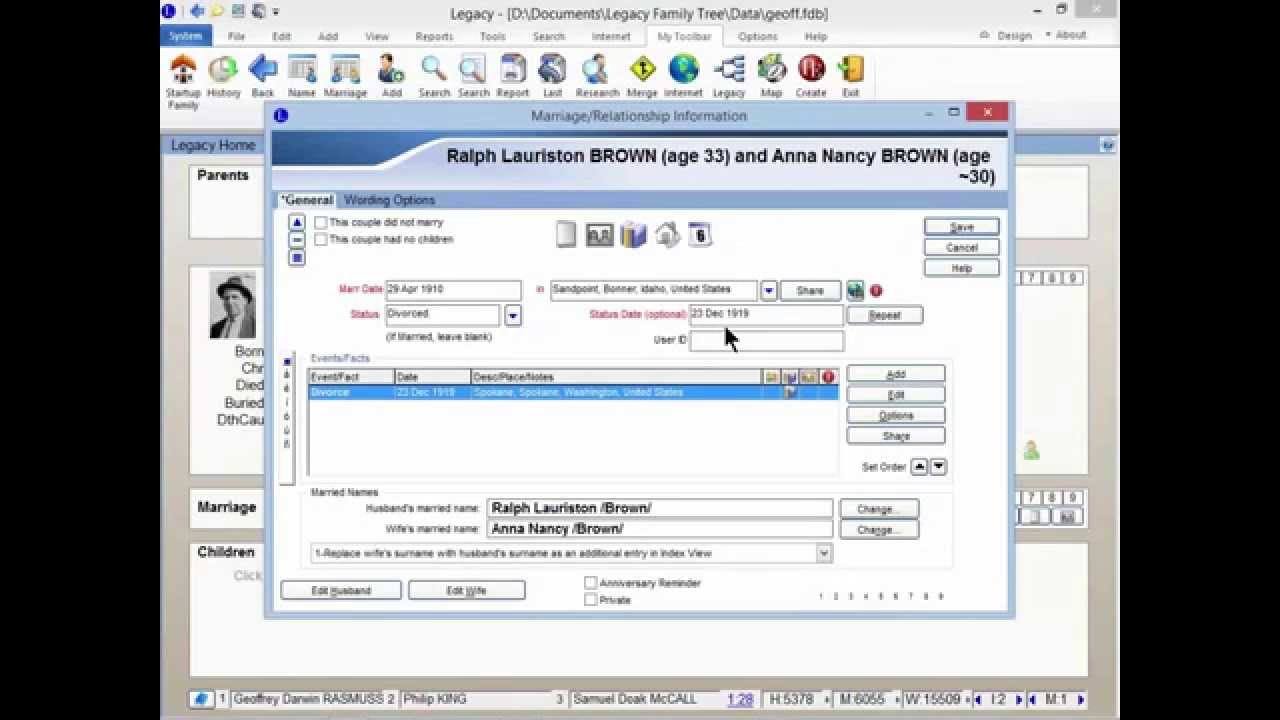Screen dimensions: 1280x720
Task: Click the geo-location map icon beside Share
Action: click(855, 290)
